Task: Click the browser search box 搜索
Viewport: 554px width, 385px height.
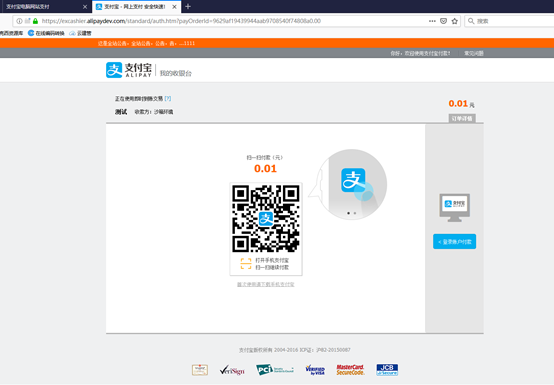Action: click(x=509, y=21)
